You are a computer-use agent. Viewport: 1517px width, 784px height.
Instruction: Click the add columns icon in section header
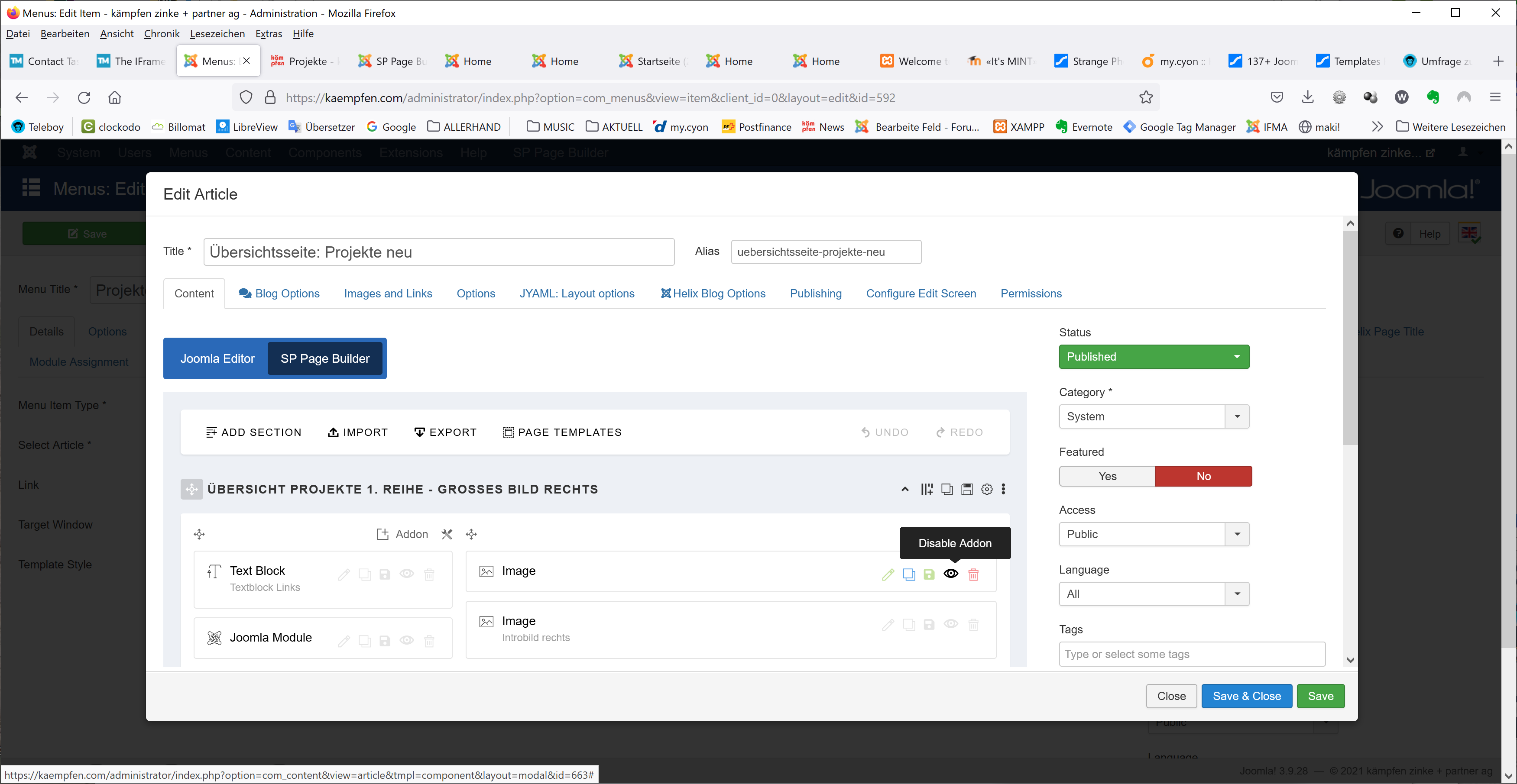click(926, 489)
